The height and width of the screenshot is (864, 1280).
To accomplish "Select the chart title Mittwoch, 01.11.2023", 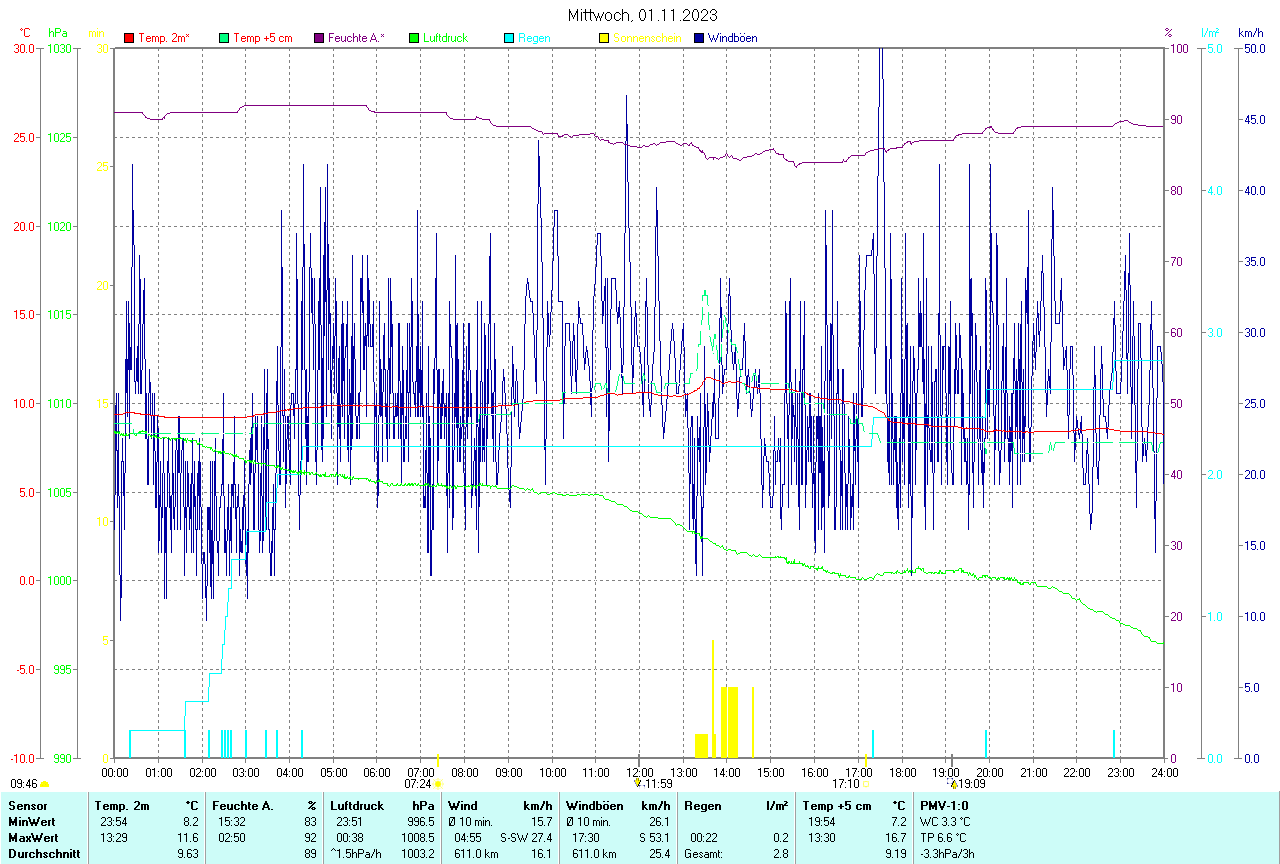I will (642, 15).
